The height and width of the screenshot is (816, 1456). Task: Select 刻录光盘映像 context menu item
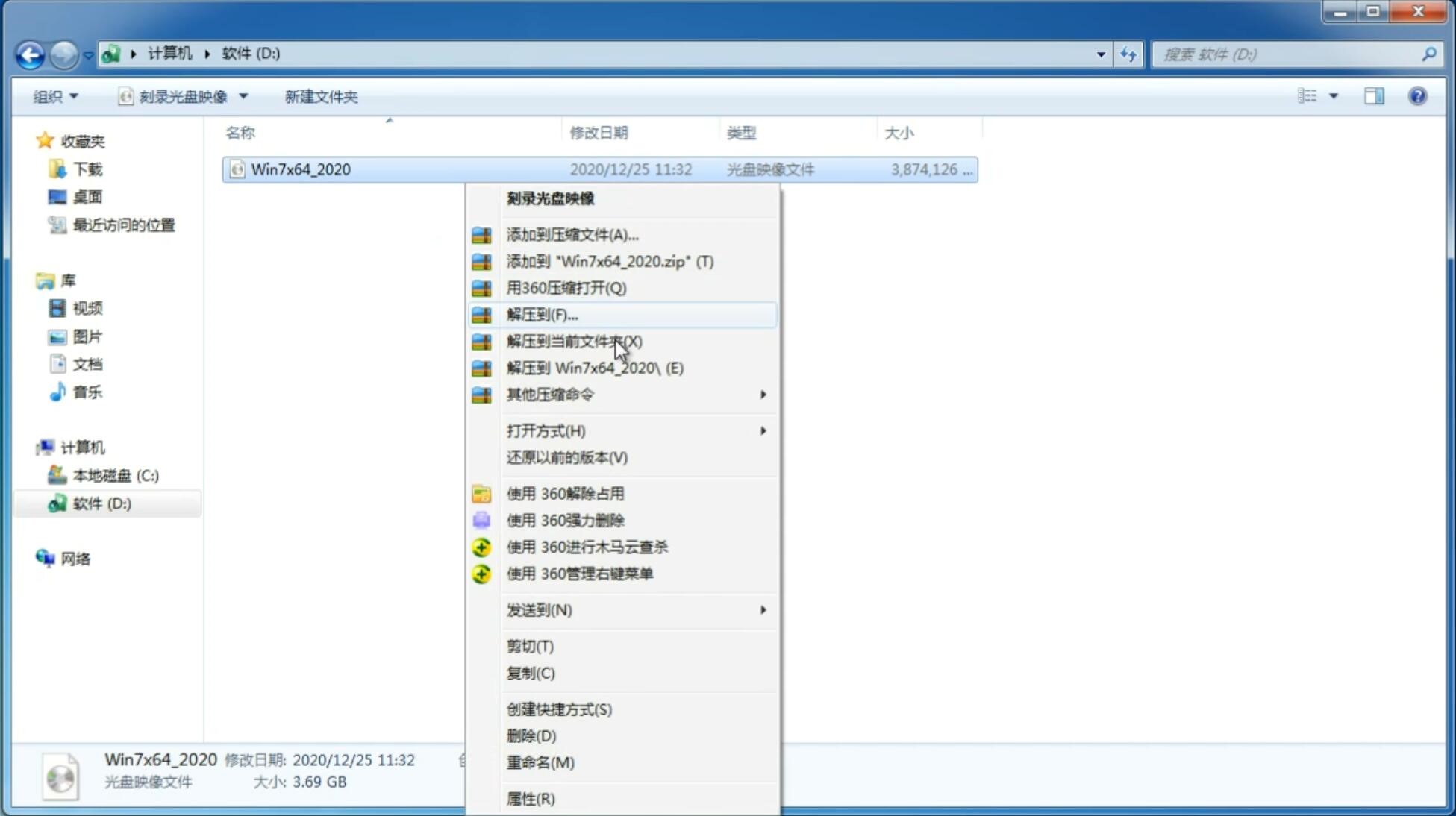click(550, 198)
